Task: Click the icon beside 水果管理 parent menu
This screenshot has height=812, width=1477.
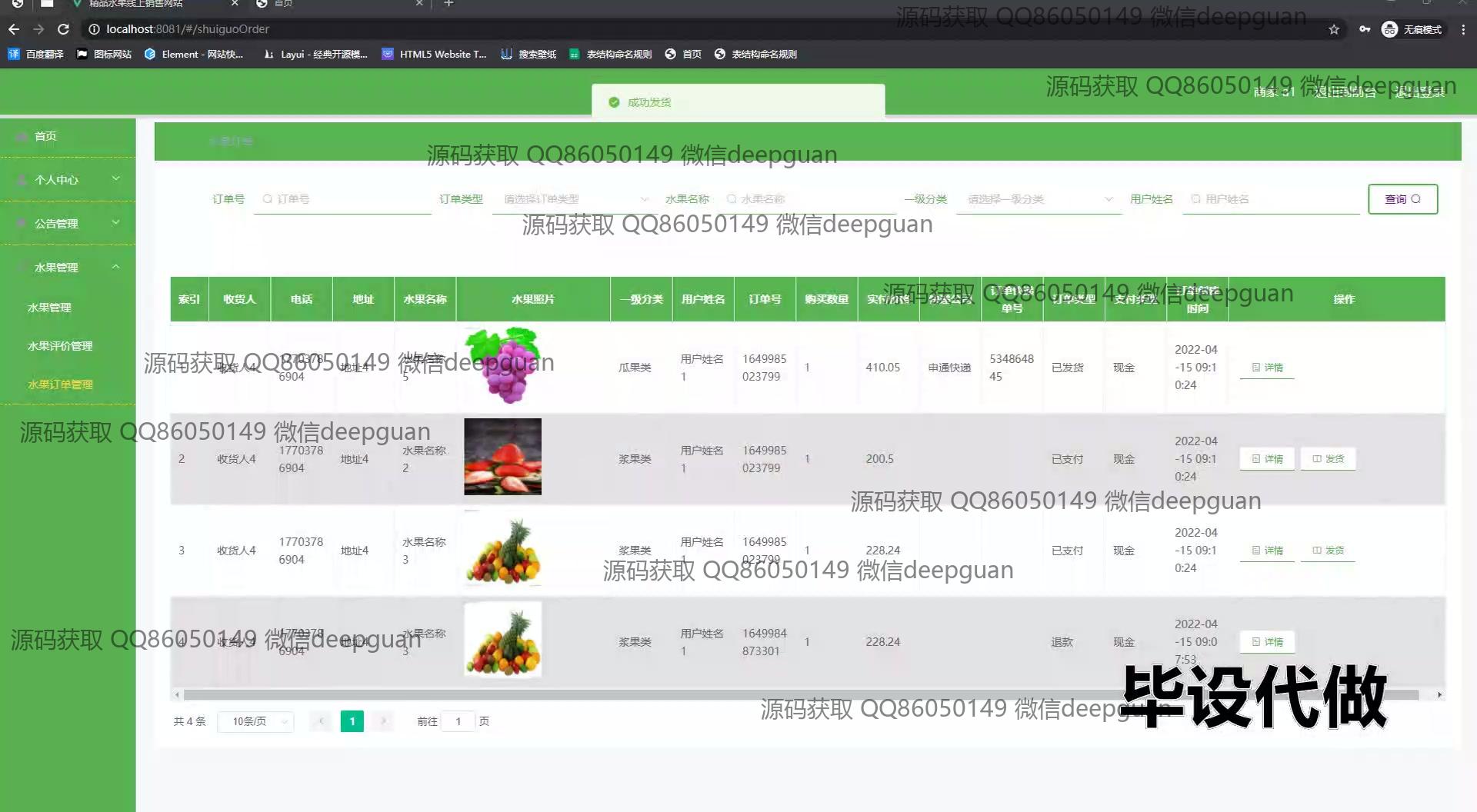Action: pyautogui.click(x=22, y=268)
